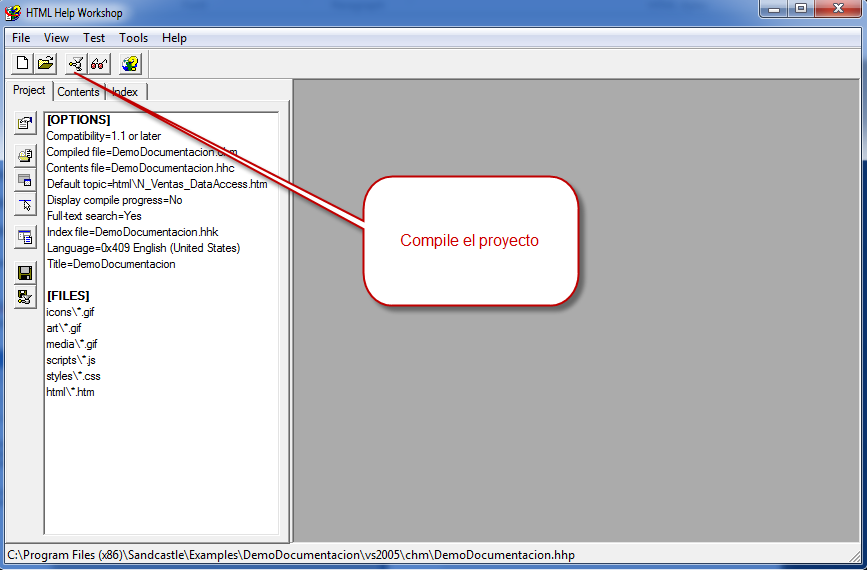
Task: Open the HTML Help globe icon
Action: tap(130, 64)
